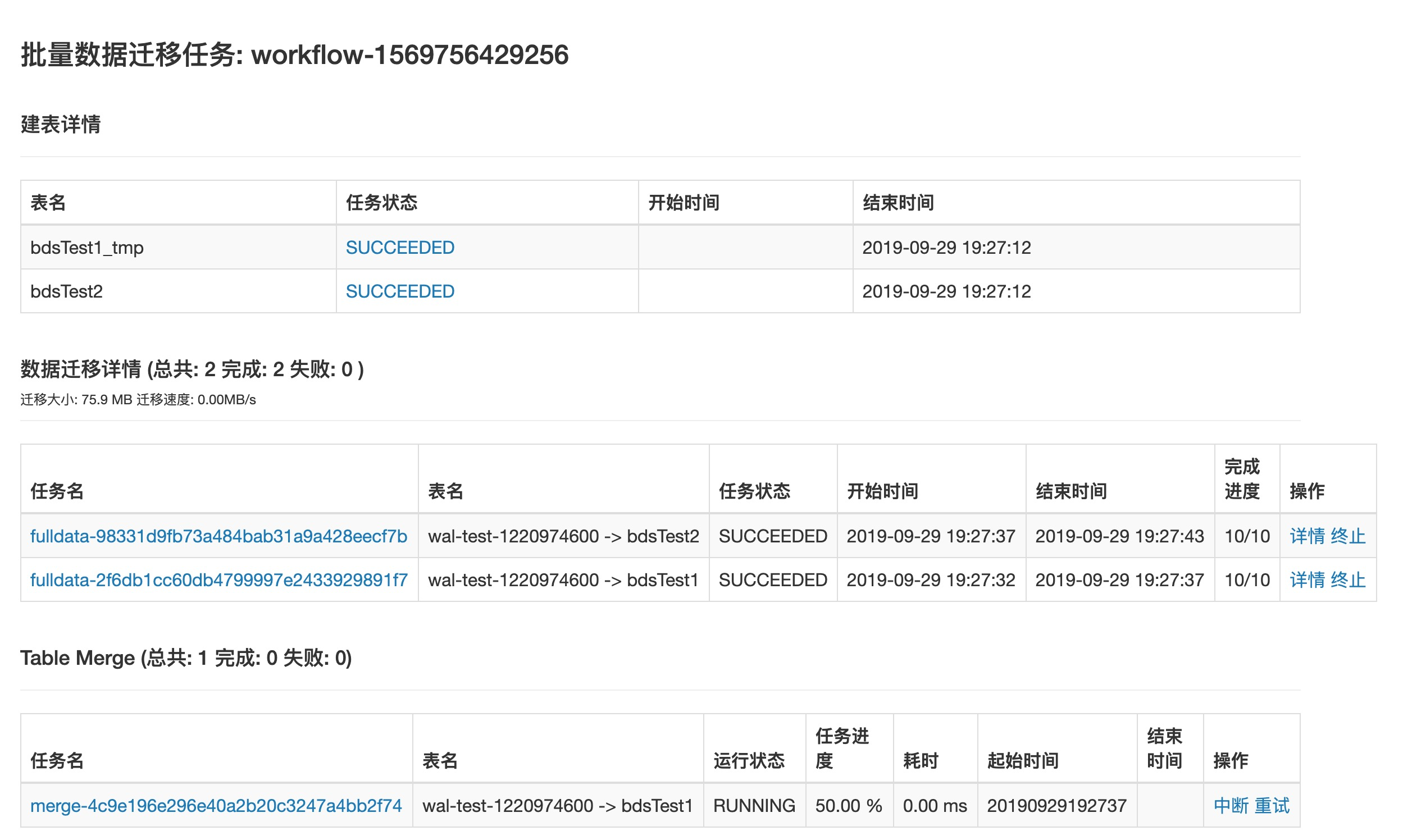Click end time 2019-09-29 19:27:37 of bdsTest1 task
Image resolution: width=1403 pixels, height=840 pixels.
tap(1119, 579)
